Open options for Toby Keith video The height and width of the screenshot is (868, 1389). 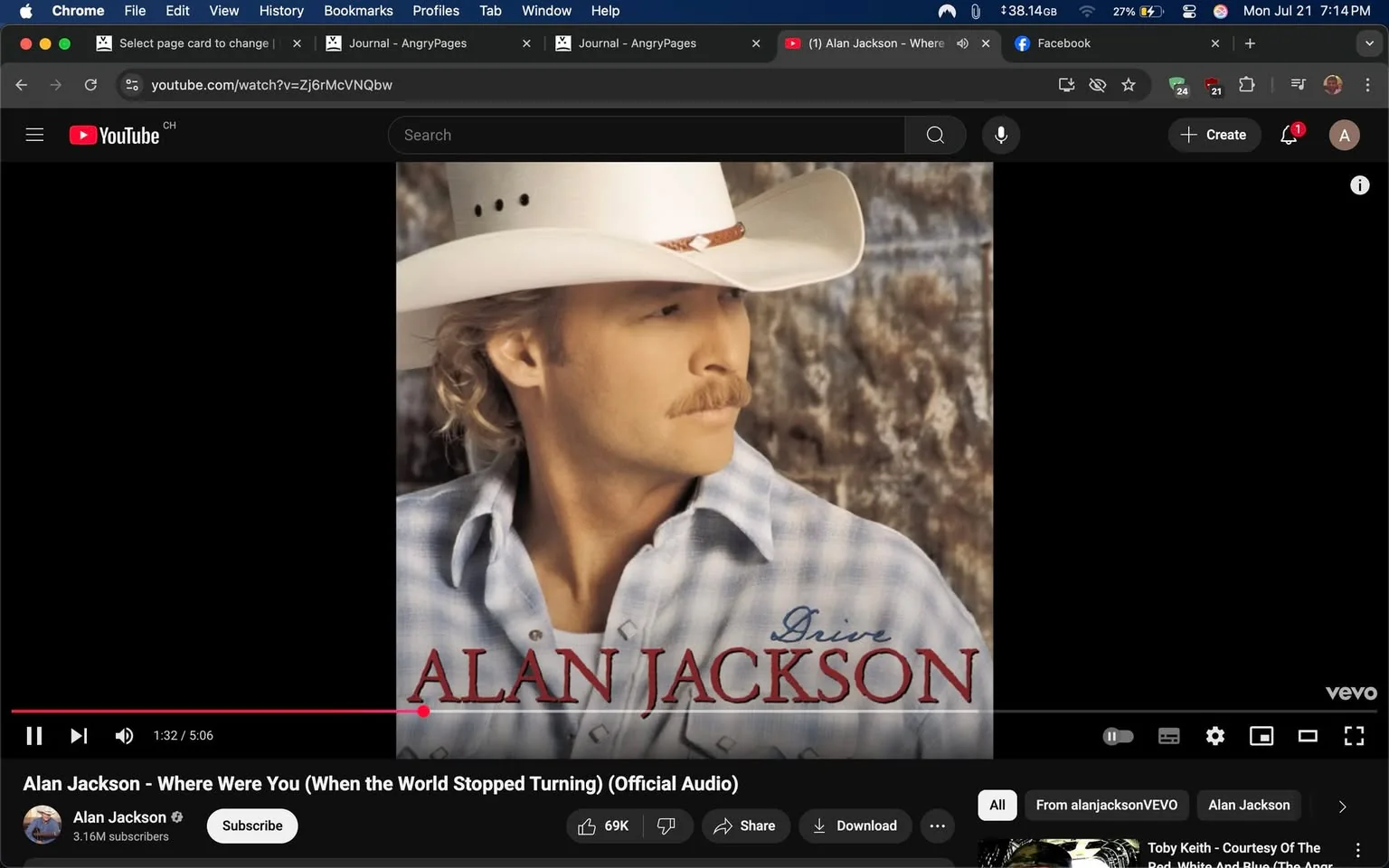(1357, 850)
